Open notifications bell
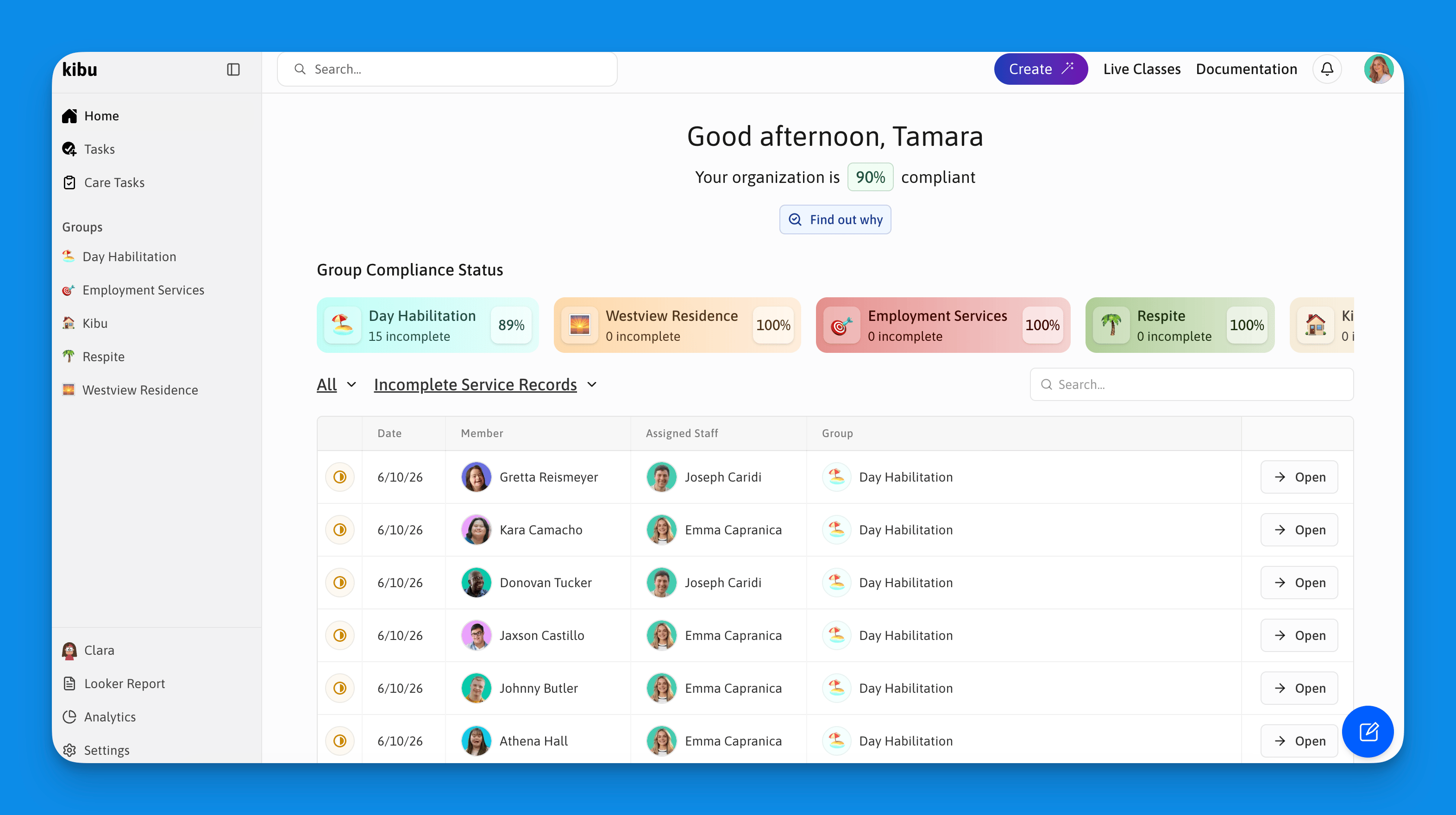 coord(1327,69)
